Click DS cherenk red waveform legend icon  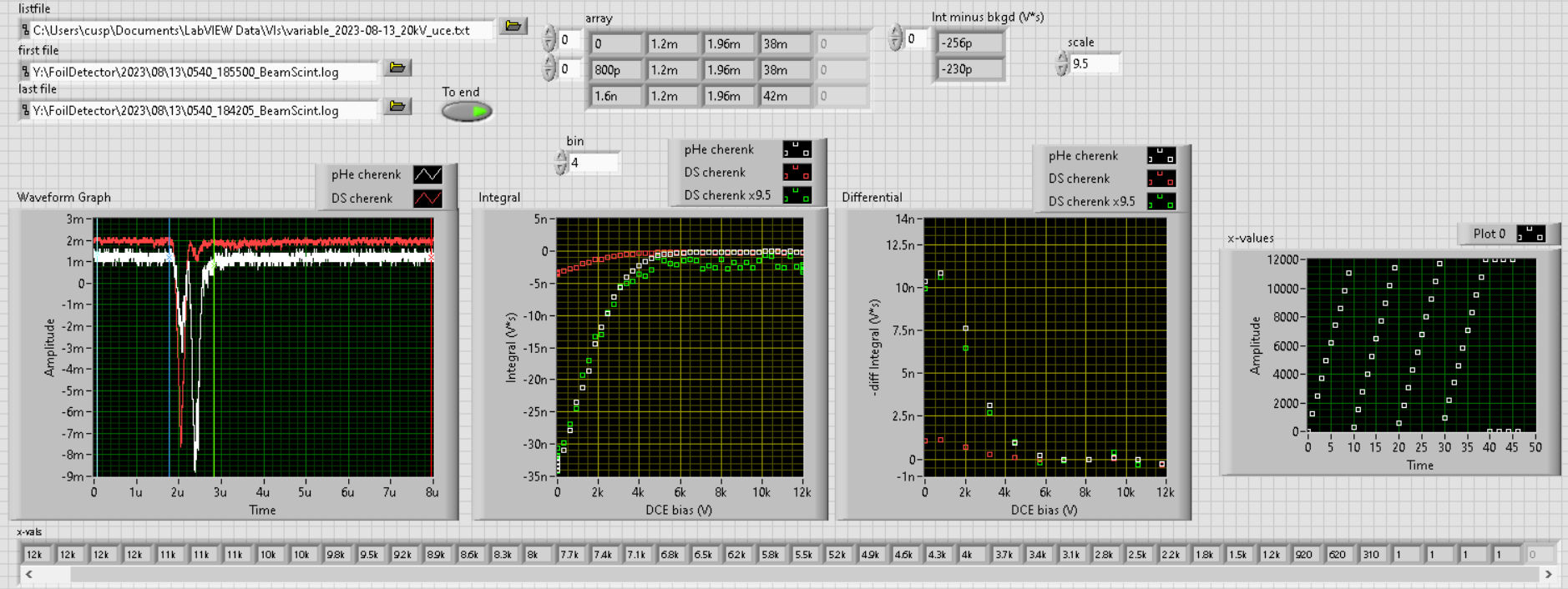pos(427,199)
